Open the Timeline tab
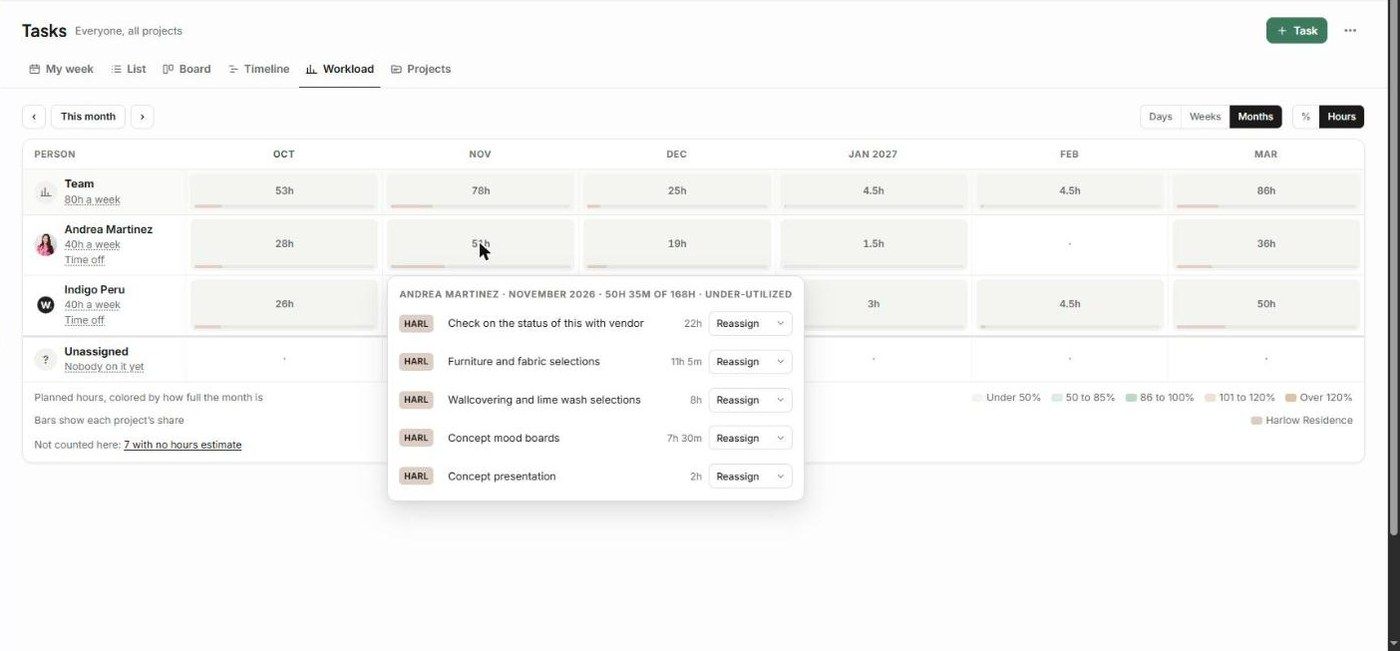Screen dimensions: 1400x651 [259, 69]
